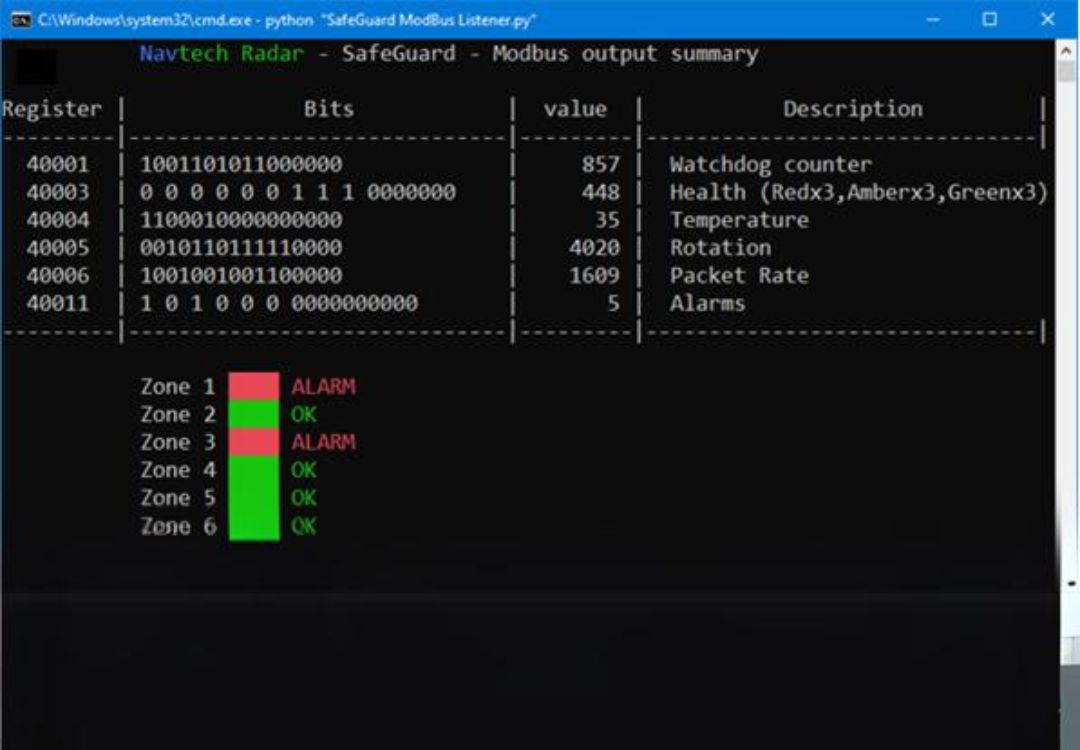The width and height of the screenshot is (1080, 750).
Task: Click the Alarms value 5
Action: [613, 303]
